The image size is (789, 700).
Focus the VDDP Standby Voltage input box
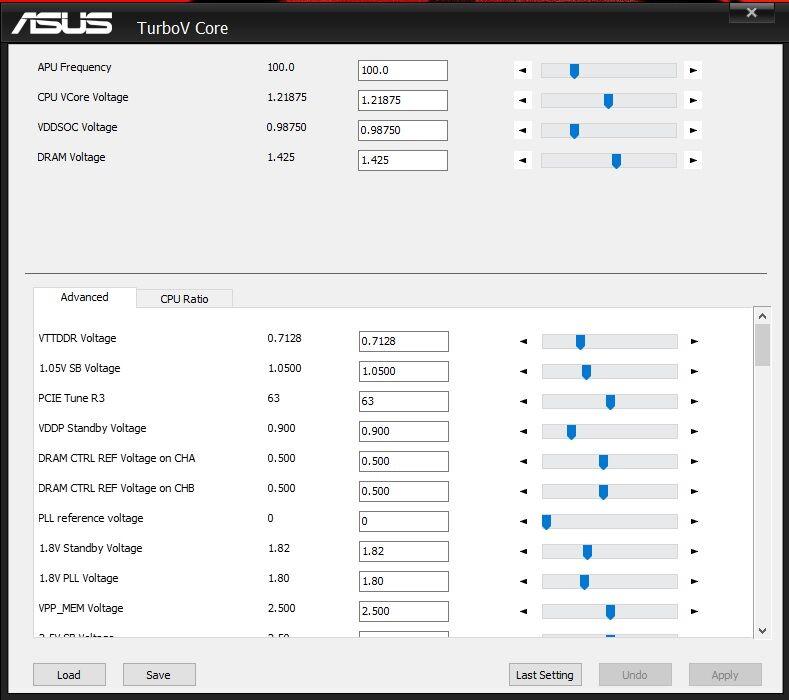click(404, 431)
